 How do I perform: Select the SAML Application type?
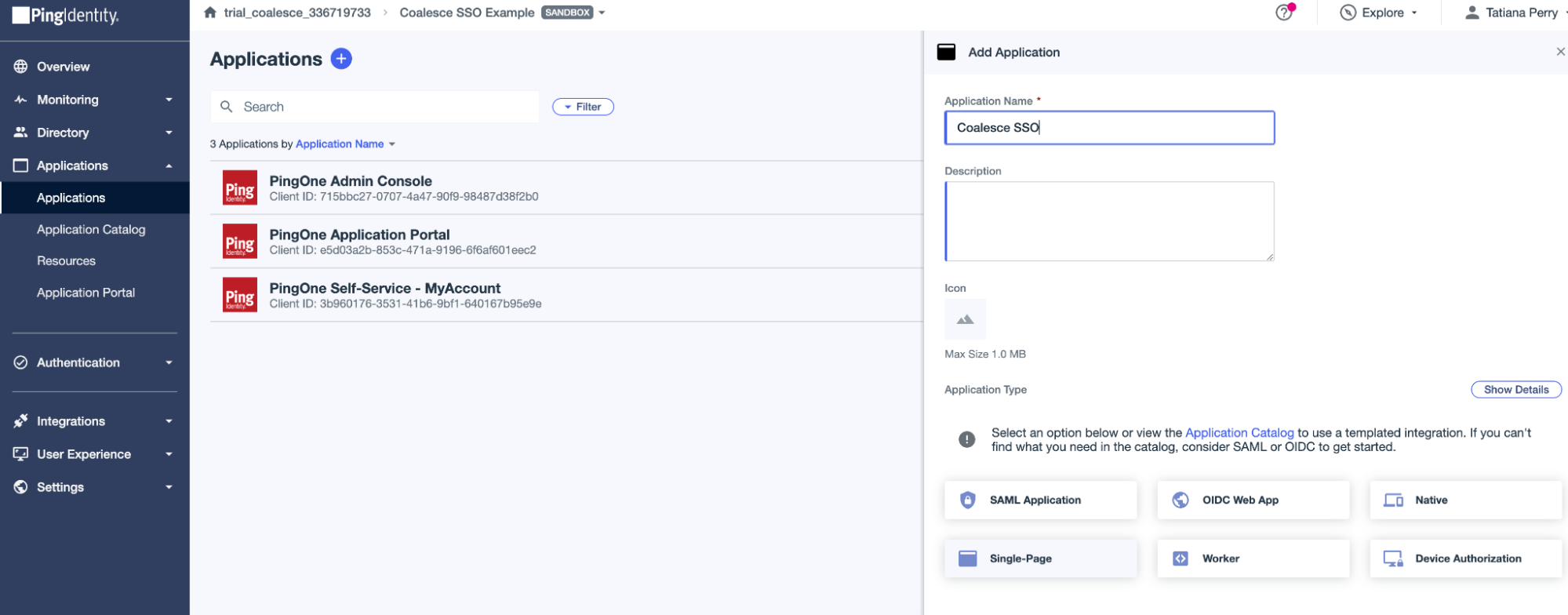pyautogui.click(x=1040, y=500)
